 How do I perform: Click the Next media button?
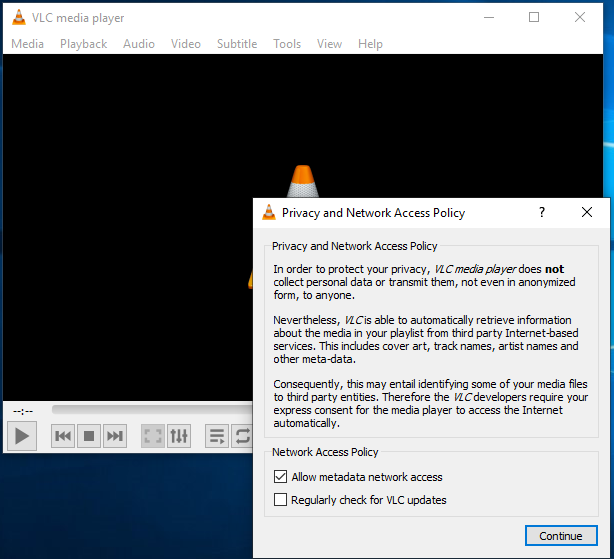(115, 436)
